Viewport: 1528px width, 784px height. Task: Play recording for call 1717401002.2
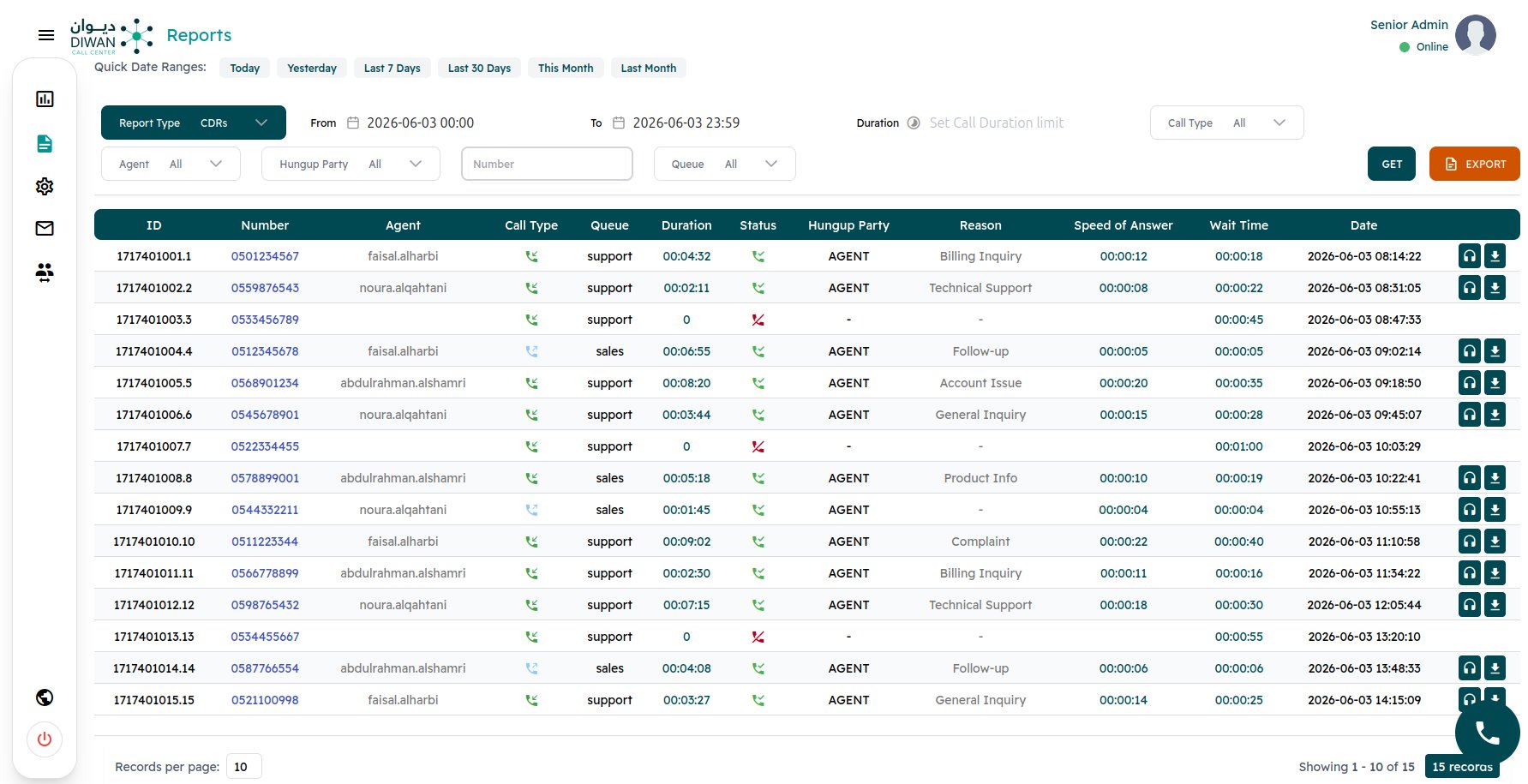[x=1469, y=288]
